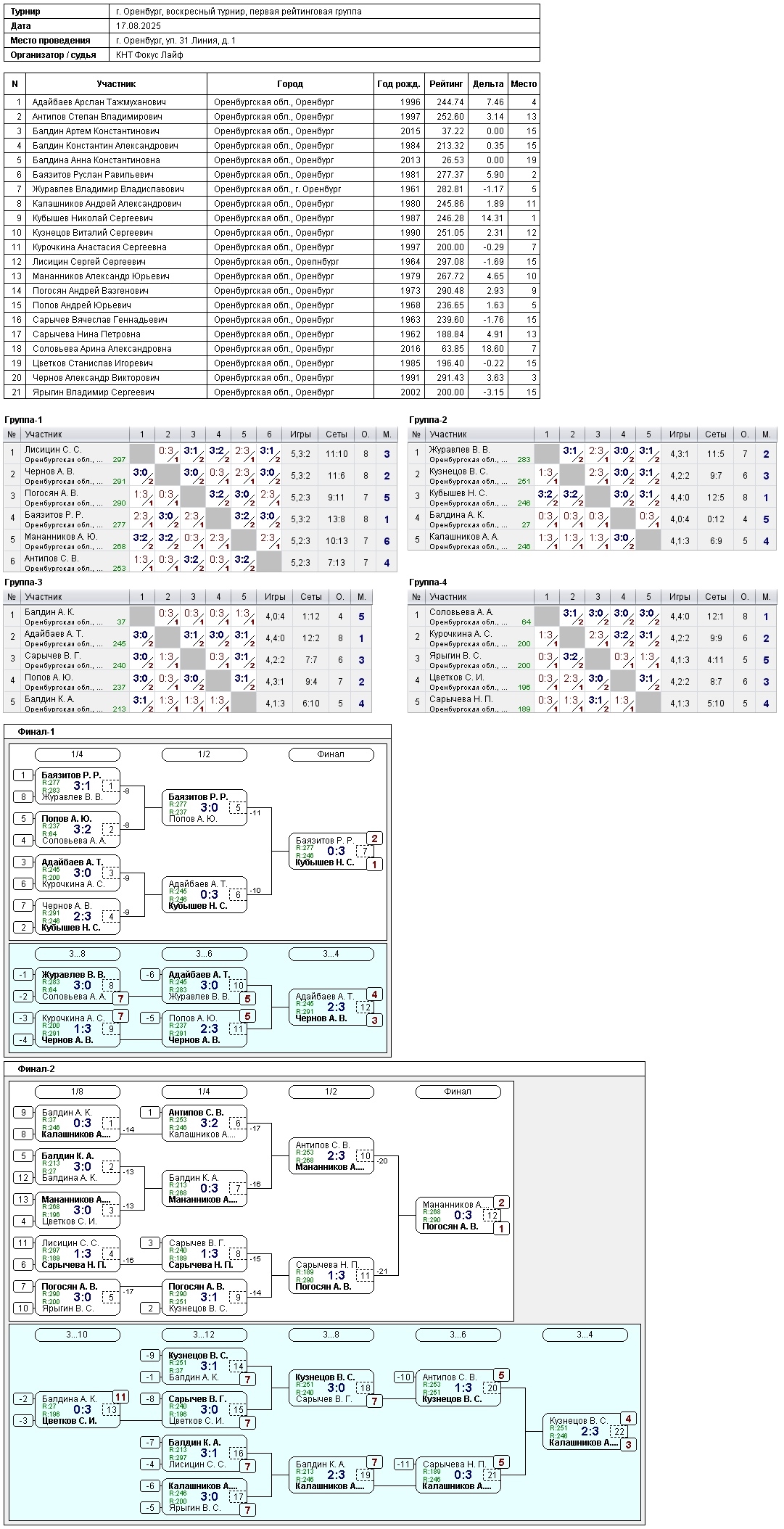Select the Группа-1 heading

tap(23, 420)
